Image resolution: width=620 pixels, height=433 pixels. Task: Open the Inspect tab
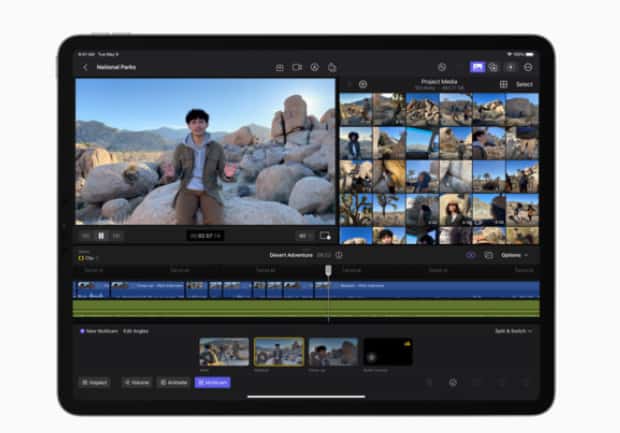click(96, 382)
